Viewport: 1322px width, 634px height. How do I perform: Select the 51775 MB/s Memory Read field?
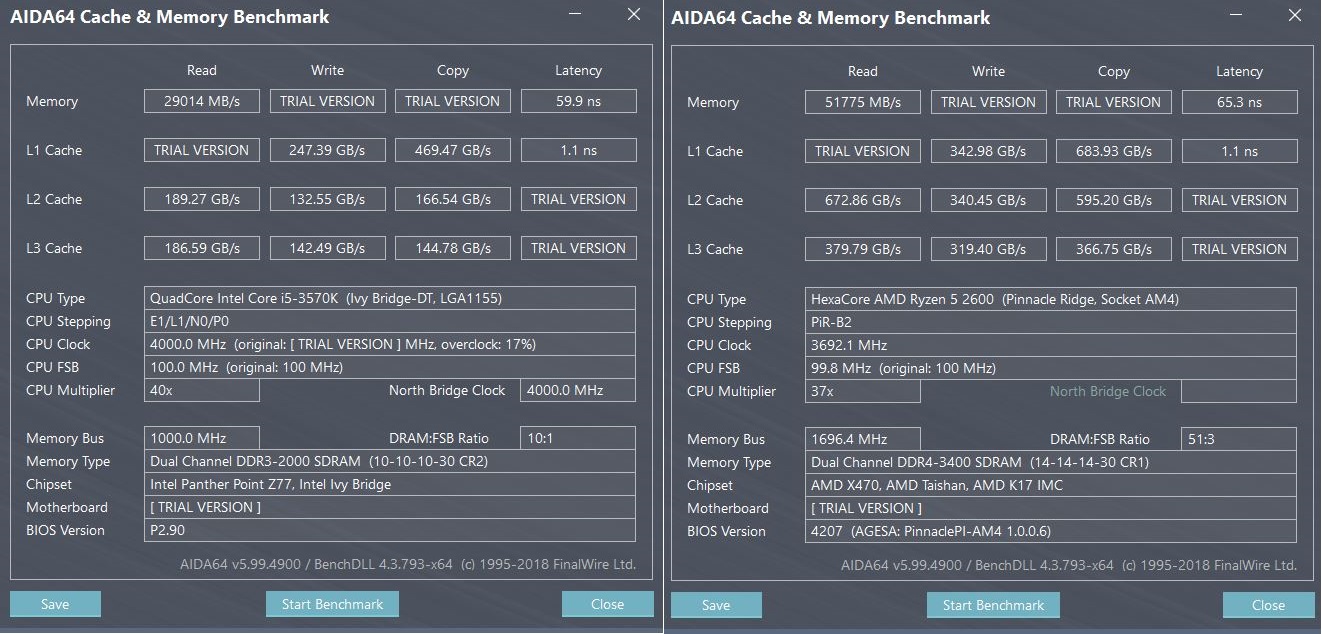pos(863,102)
